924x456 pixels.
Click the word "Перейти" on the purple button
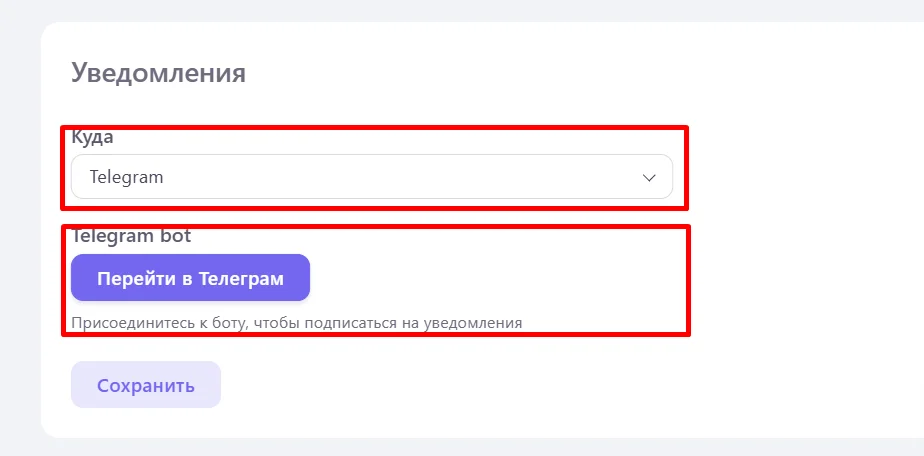[x=137, y=278]
